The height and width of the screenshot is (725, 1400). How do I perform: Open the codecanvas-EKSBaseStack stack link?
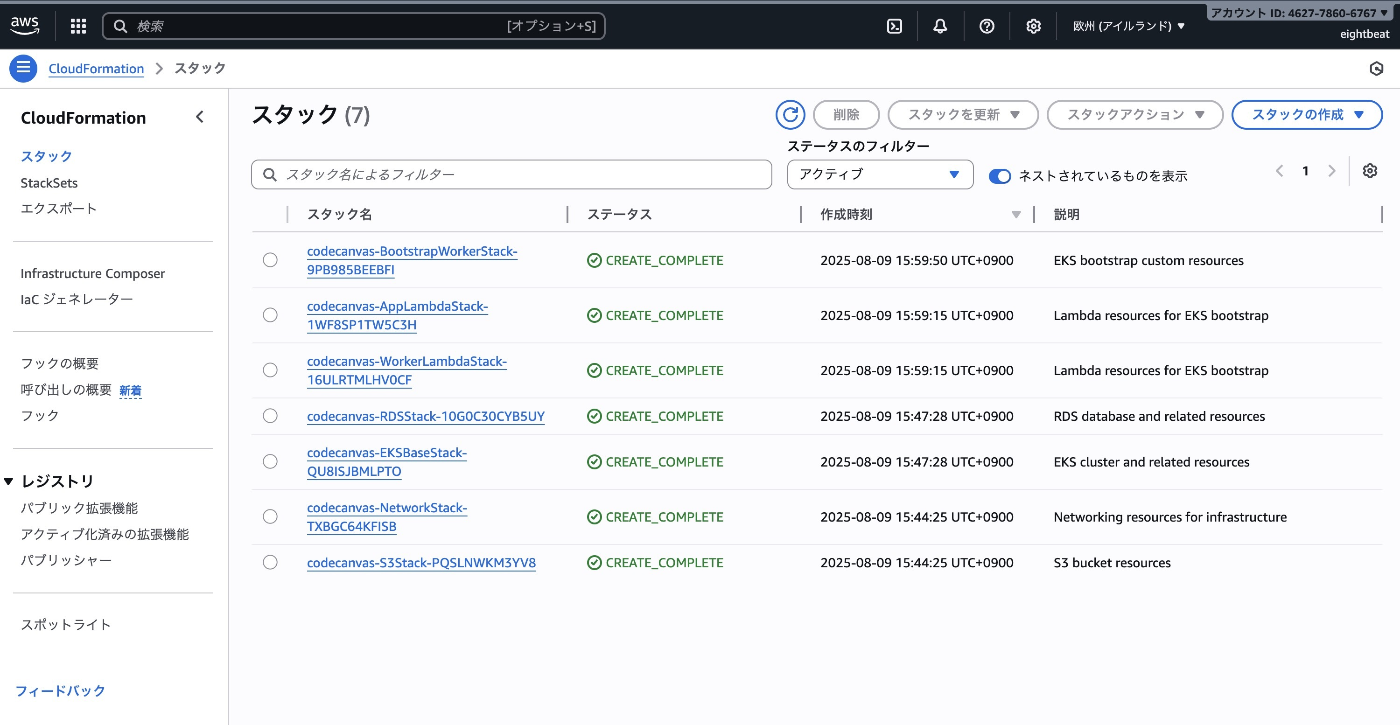(387, 461)
